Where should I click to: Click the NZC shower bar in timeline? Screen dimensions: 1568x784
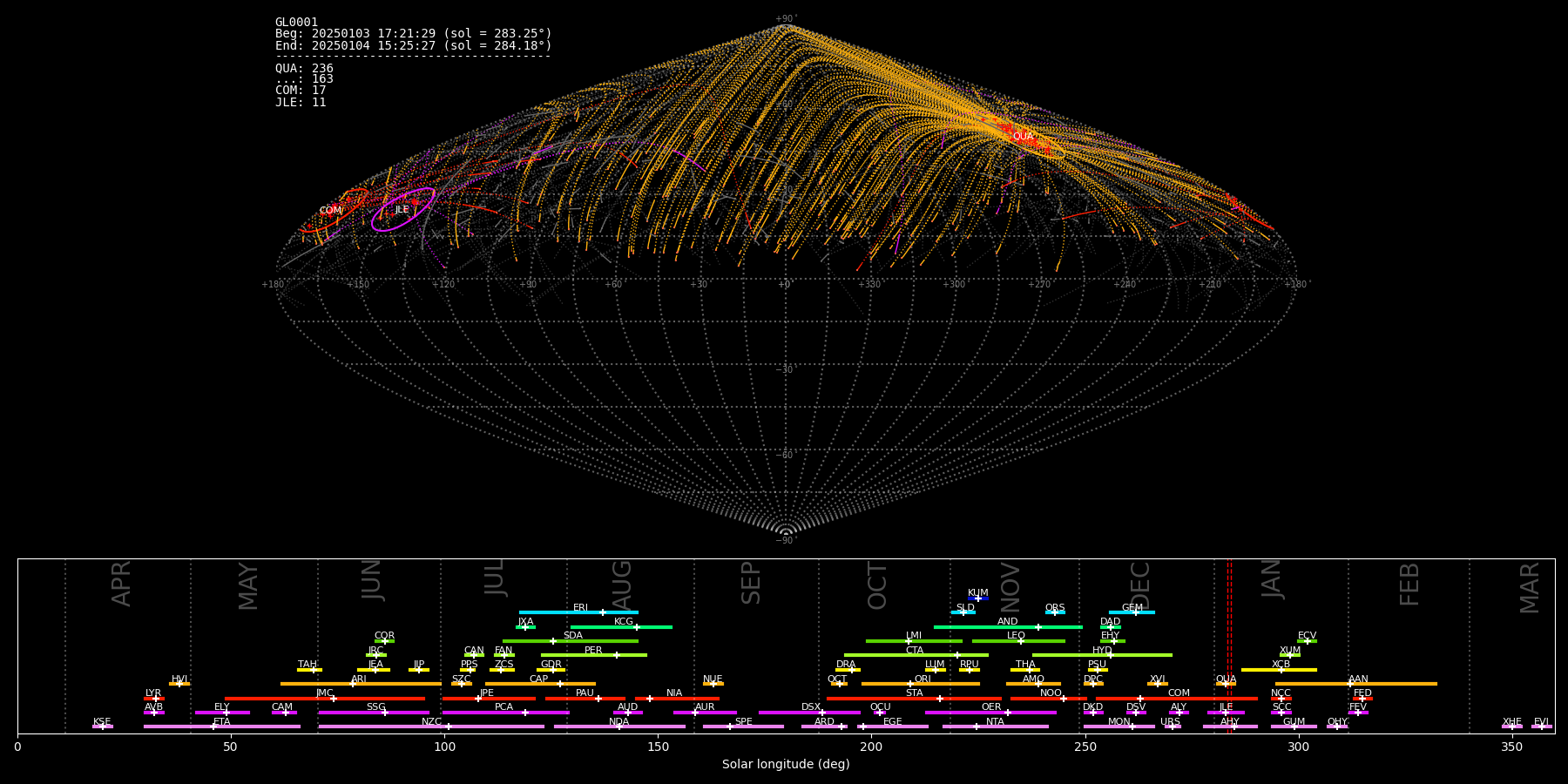pyautogui.click(x=431, y=727)
